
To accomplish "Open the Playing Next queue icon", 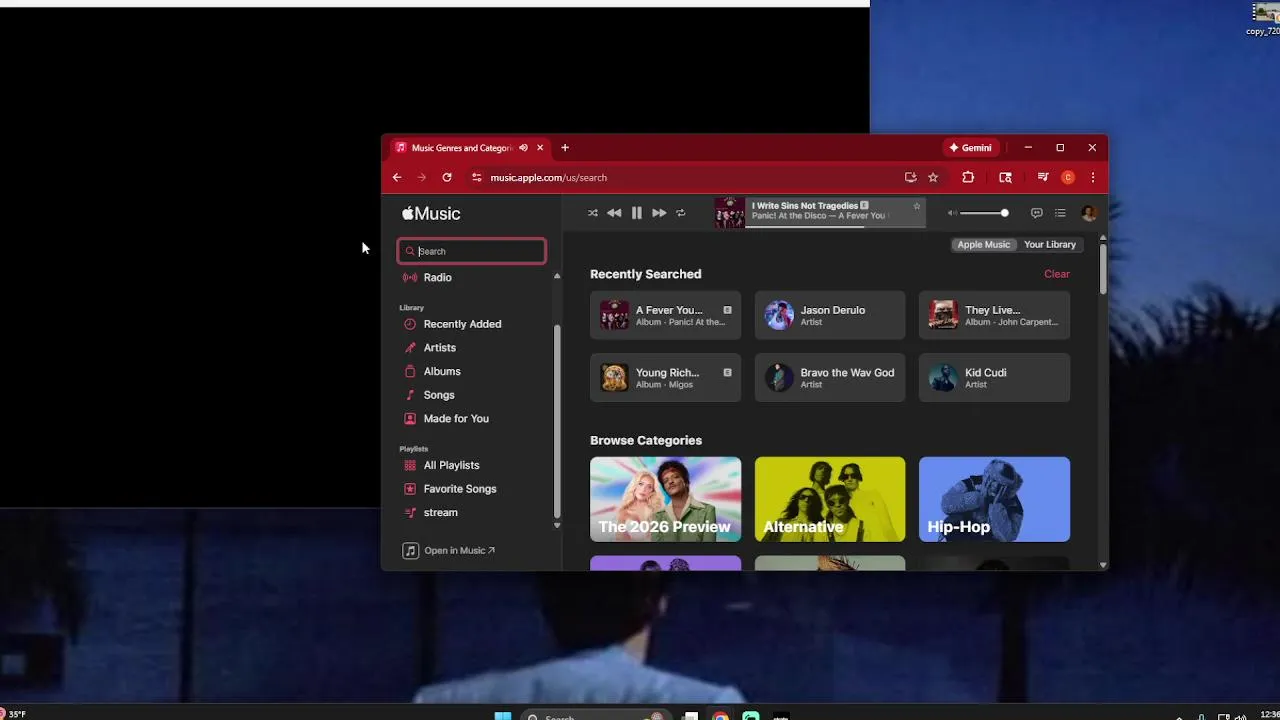I will click(x=1060, y=213).
